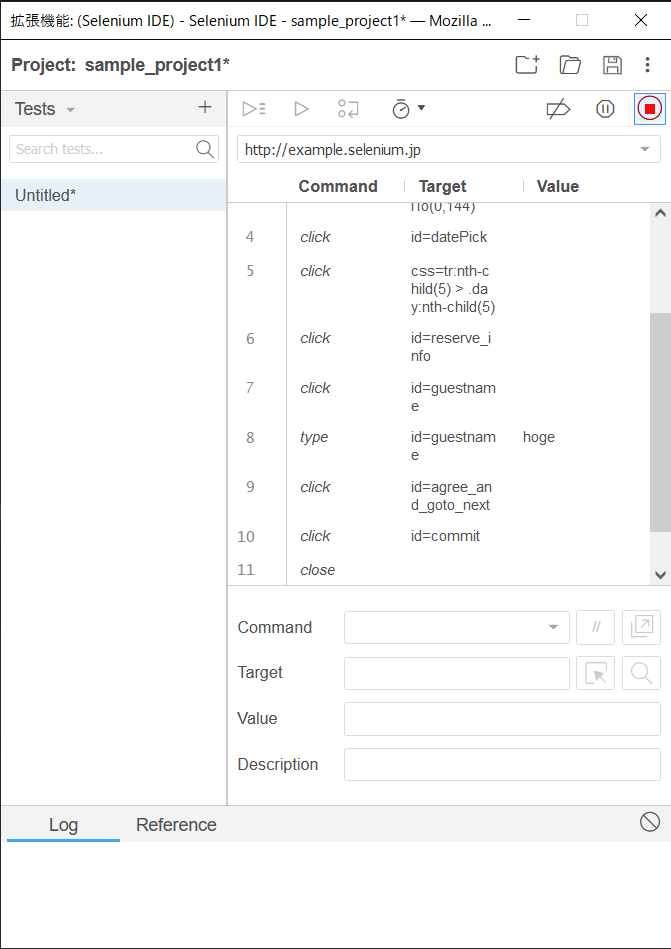The image size is (671, 949).
Task: Open project folder icon
Action: (x=570, y=65)
